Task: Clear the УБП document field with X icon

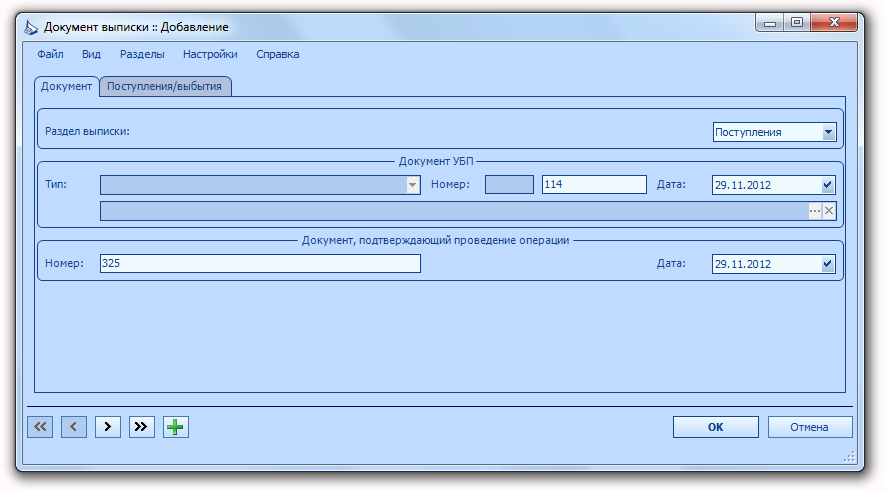Action: (829, 211)
